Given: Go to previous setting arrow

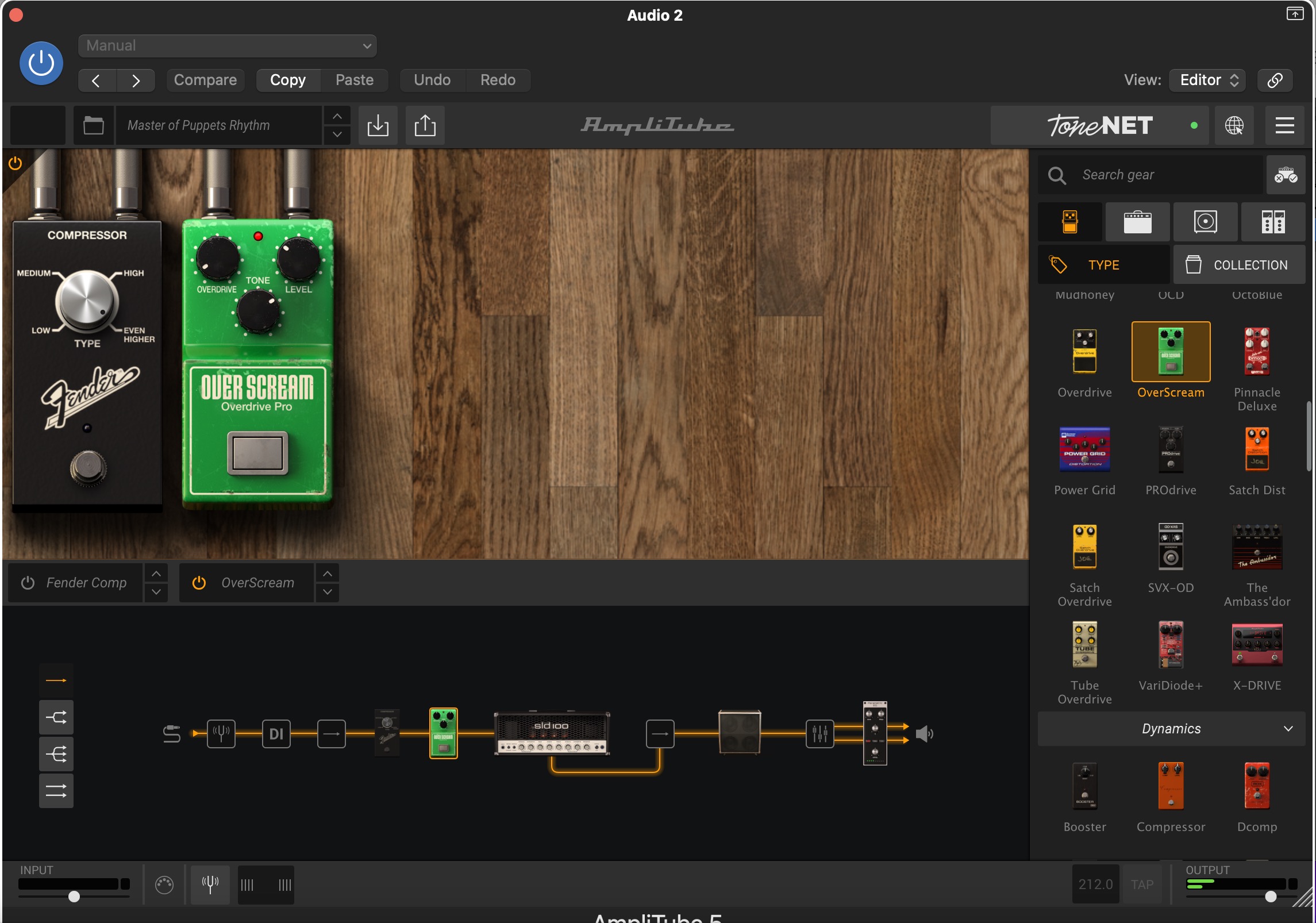Looking at the screenshot, I should (x=97, y=80).
